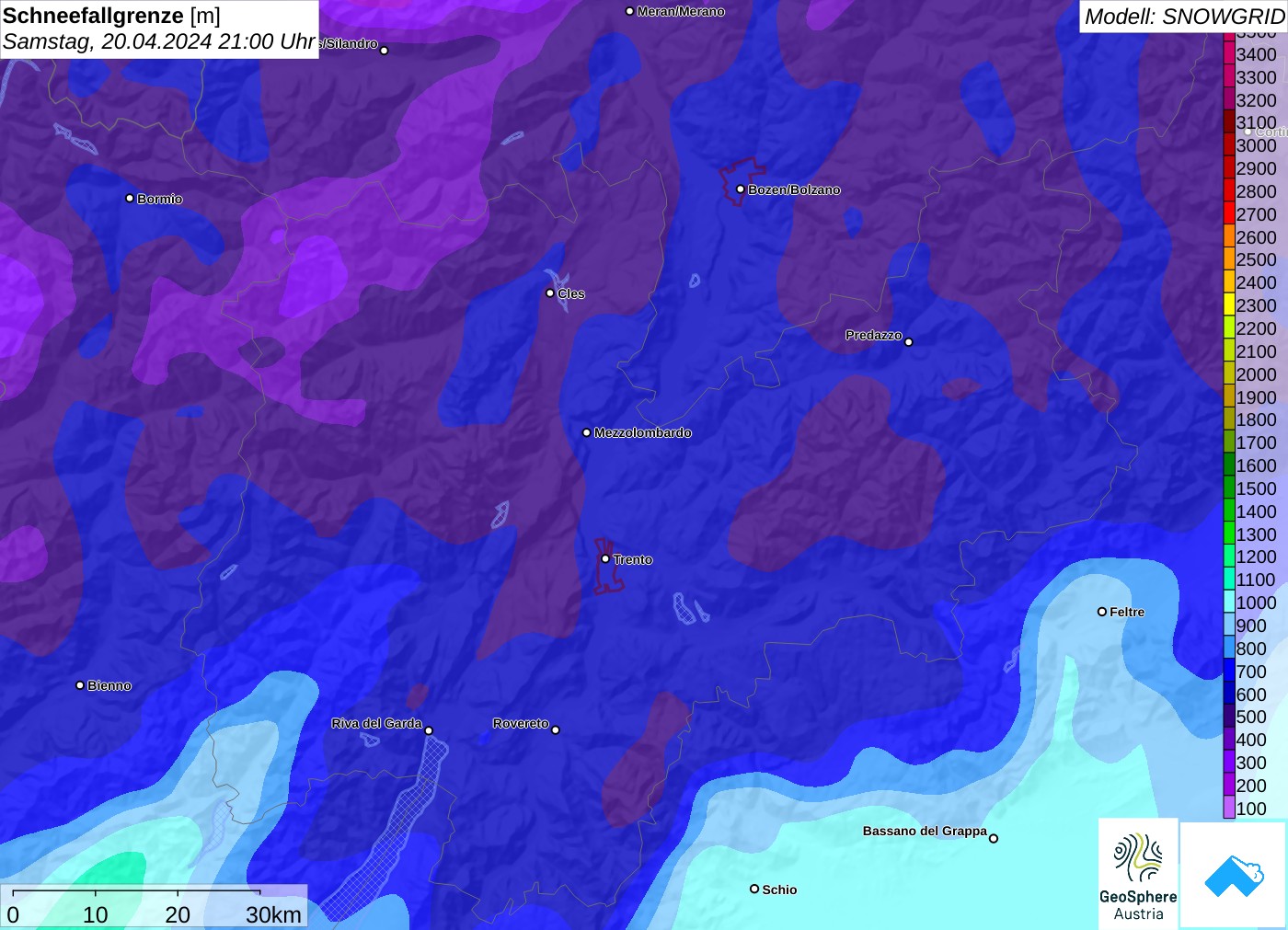
Task: Click the Bassano del Grappa marker
Action: pyautogui.click(x=994, y=837)
